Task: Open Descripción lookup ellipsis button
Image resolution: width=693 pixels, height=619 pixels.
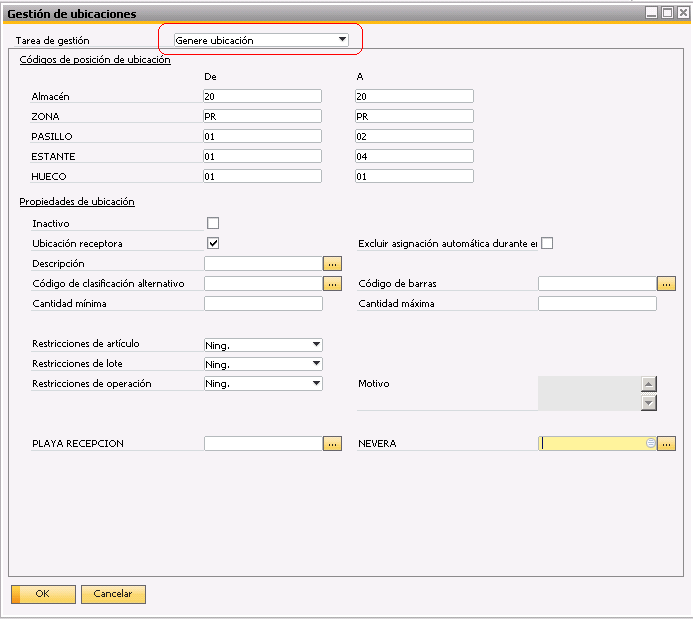Action: tap(332, 264)
